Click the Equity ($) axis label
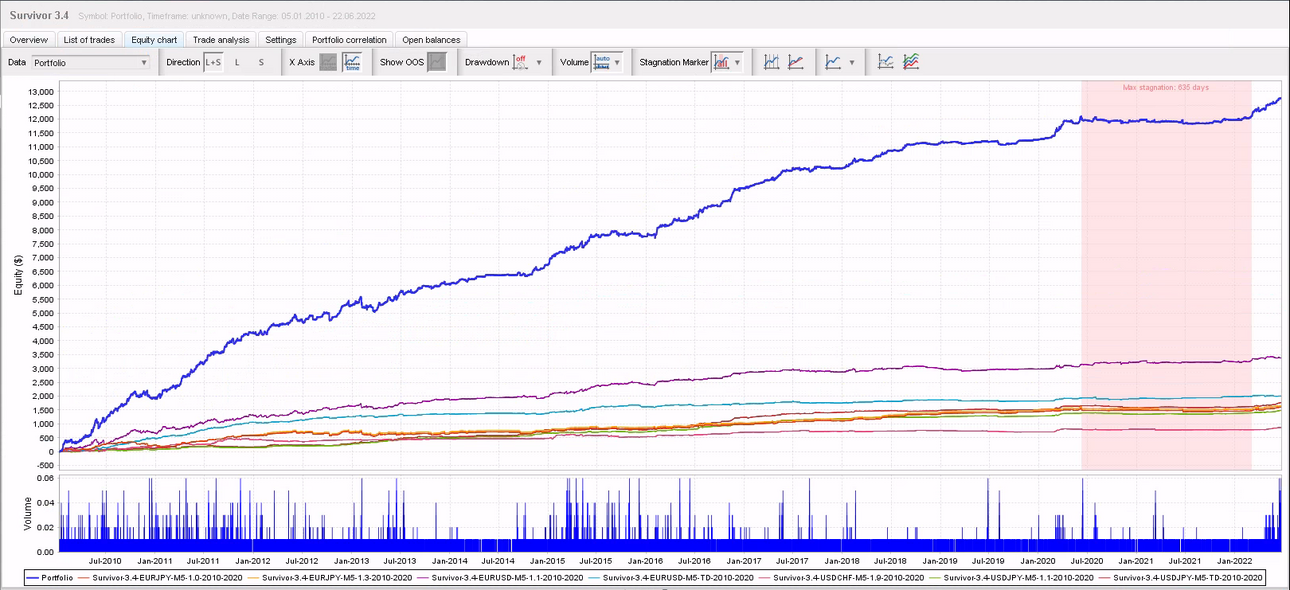This screenshot has height=590, width=1290. click(x=18, y=273)
